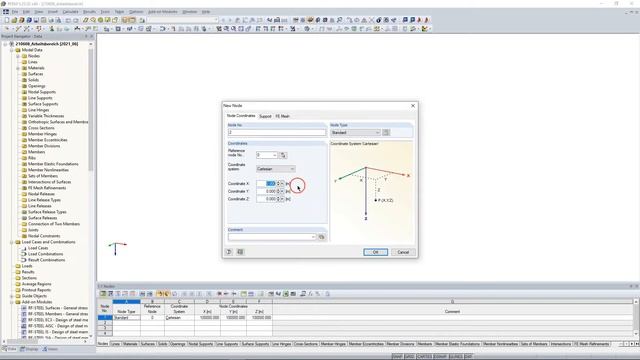The width and height of the screenshot is (640, 360).
Task: Select Nodal Supports in navigator tree
Action: (42, 92)
